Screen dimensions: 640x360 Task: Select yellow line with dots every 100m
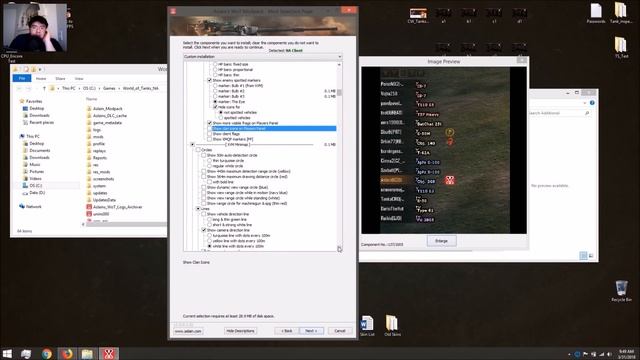pyautogui.click(x=209, y=241)
